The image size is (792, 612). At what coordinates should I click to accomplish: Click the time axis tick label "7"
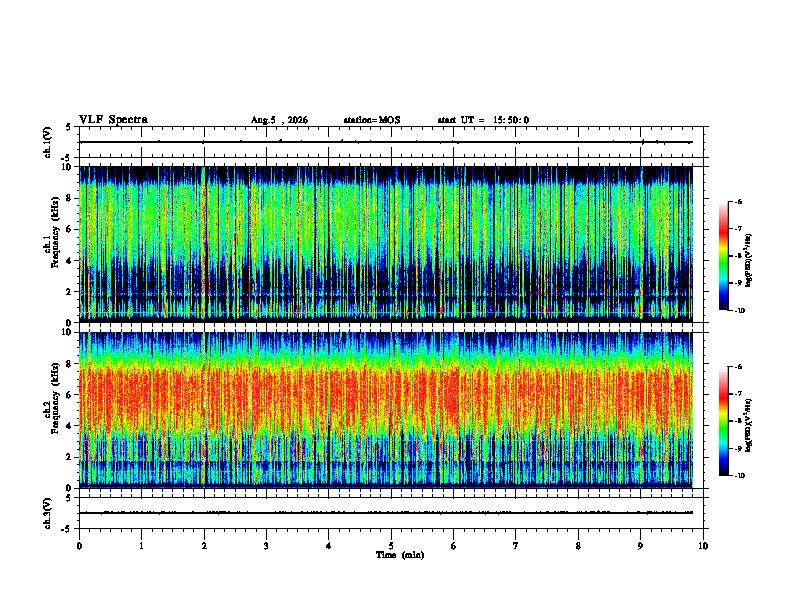(516, 546)
